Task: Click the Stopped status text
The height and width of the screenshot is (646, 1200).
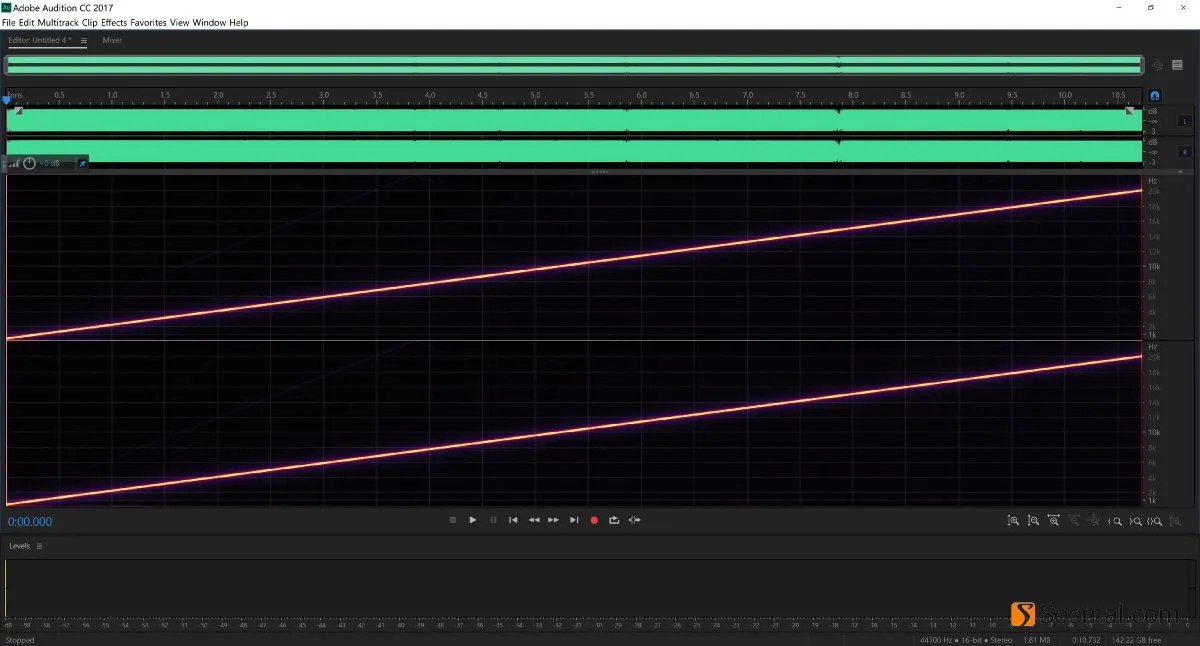Action: pos(20,640)
